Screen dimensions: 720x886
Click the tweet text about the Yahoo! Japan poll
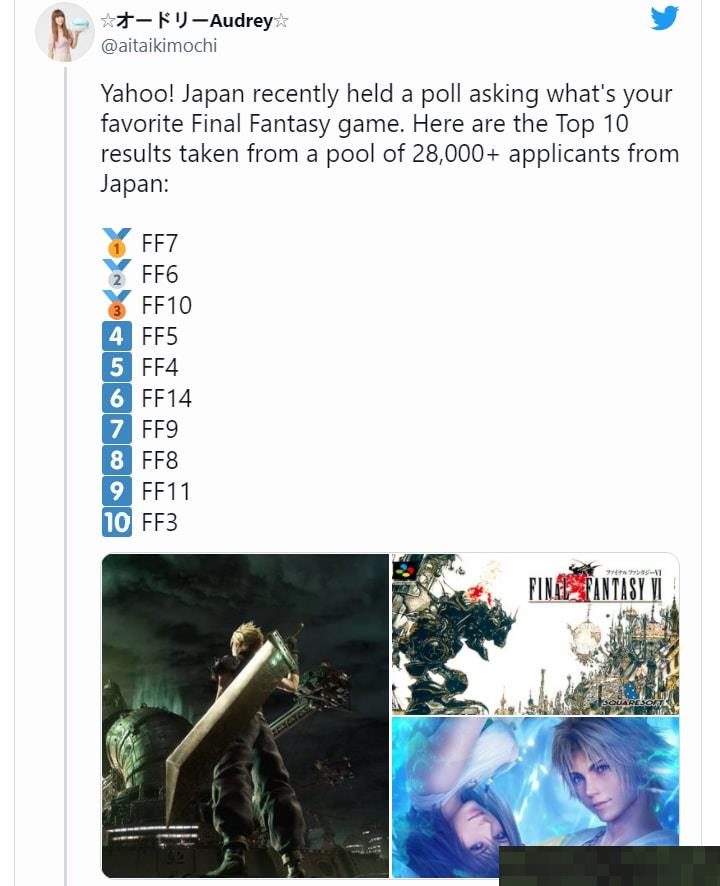(x=389, y=138)
